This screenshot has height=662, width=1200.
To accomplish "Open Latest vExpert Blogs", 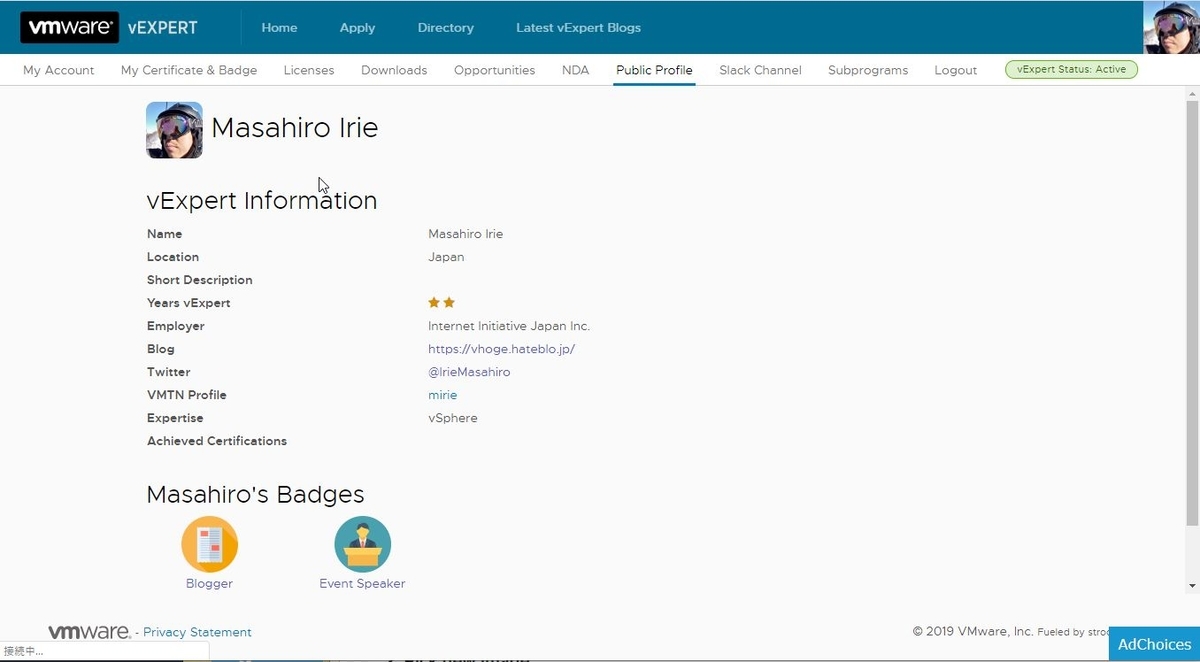I will [x=579, y=27].
